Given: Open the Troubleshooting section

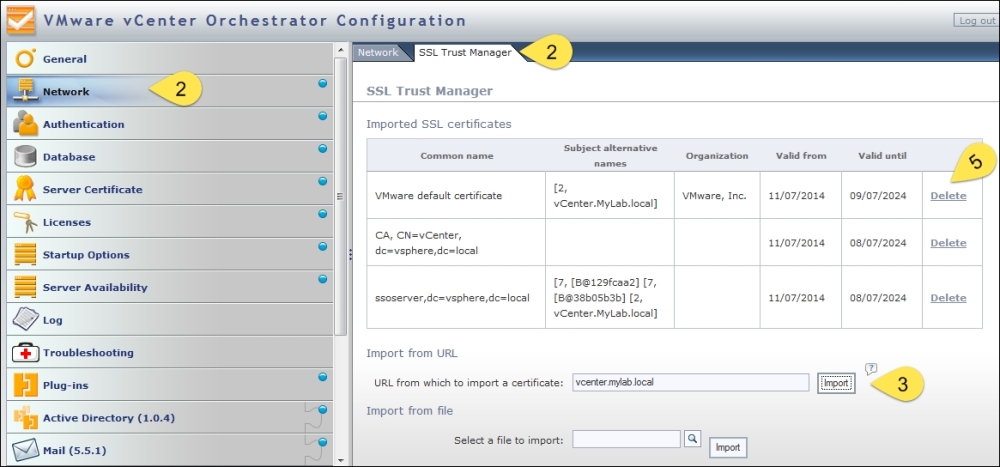Looking at the screenshot, I should pyautogui.click(x=170, y=352).
